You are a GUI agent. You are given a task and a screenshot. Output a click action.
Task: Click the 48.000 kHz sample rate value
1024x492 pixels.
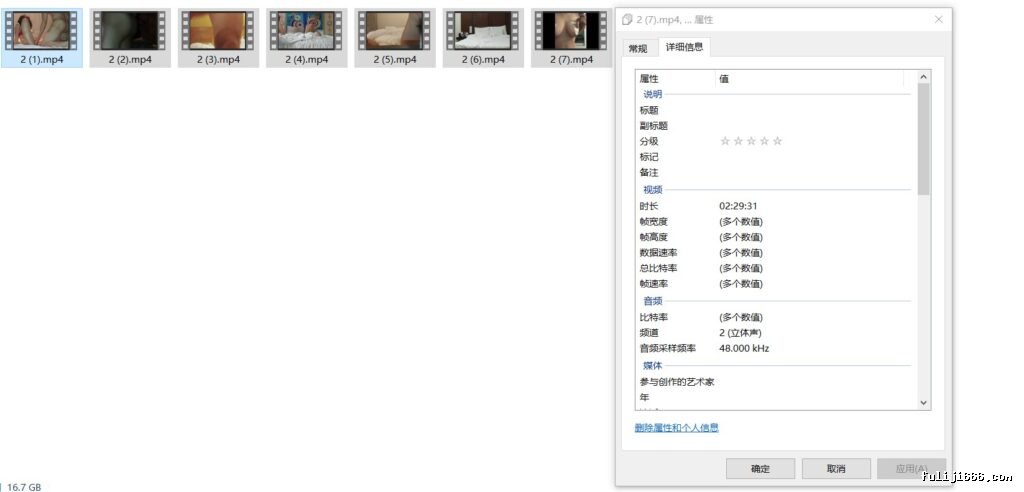click(x=744, y=348)
